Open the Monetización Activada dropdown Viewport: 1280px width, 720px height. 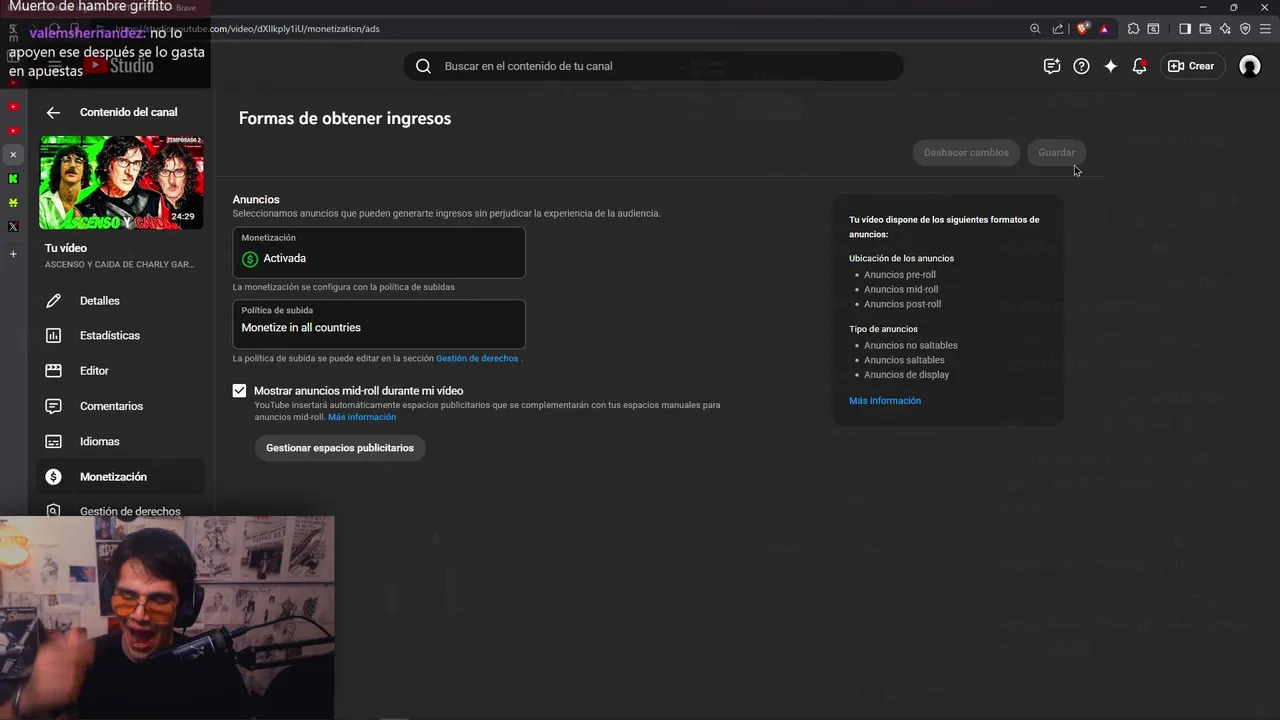[379, 253]
